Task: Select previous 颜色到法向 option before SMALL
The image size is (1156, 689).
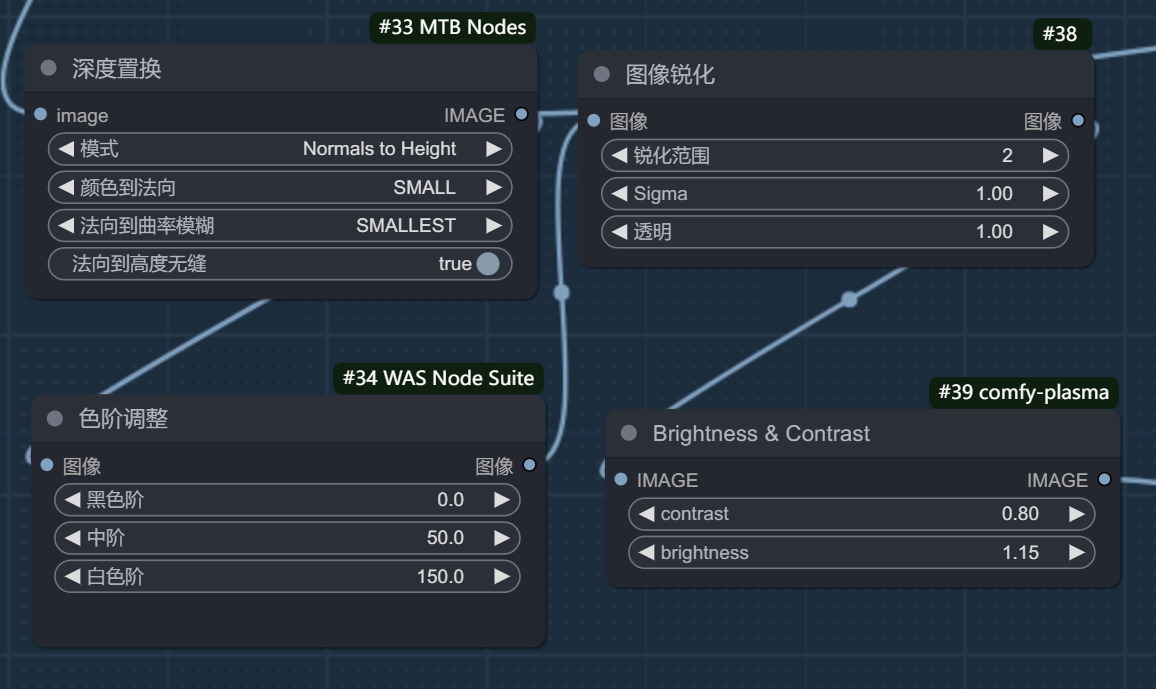Action: [66, 187]
